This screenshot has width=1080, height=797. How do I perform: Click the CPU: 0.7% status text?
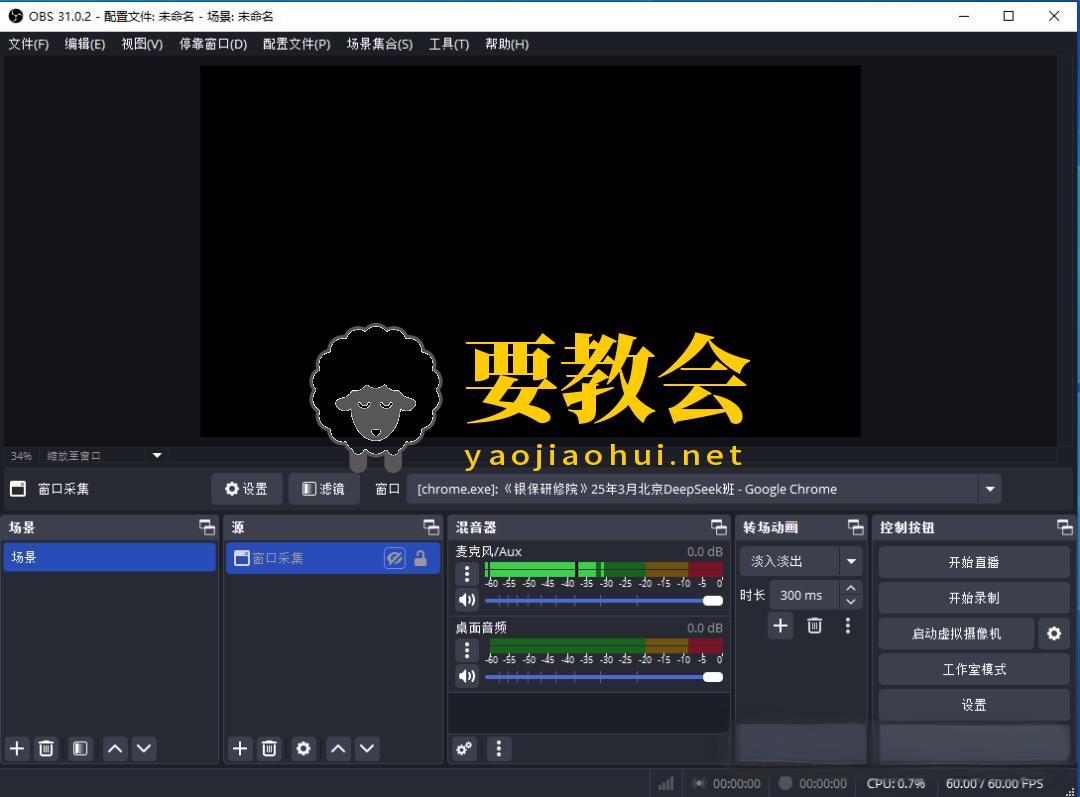tap(895, 784)
